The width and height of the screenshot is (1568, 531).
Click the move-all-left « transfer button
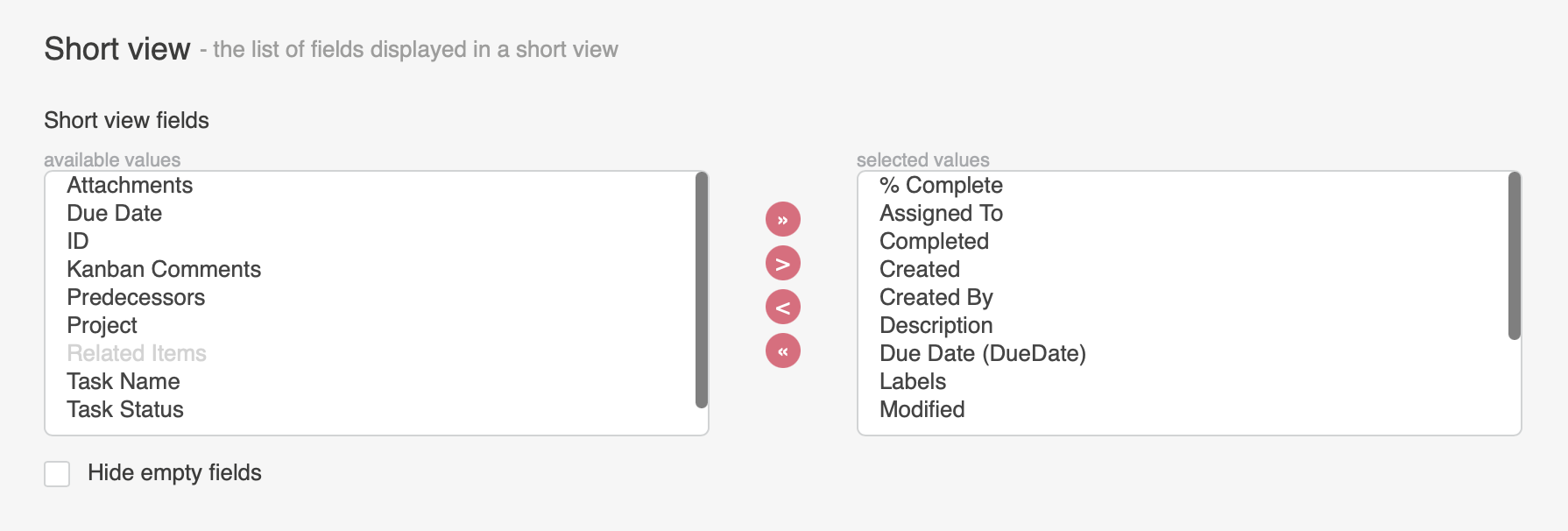click(782, 350)
